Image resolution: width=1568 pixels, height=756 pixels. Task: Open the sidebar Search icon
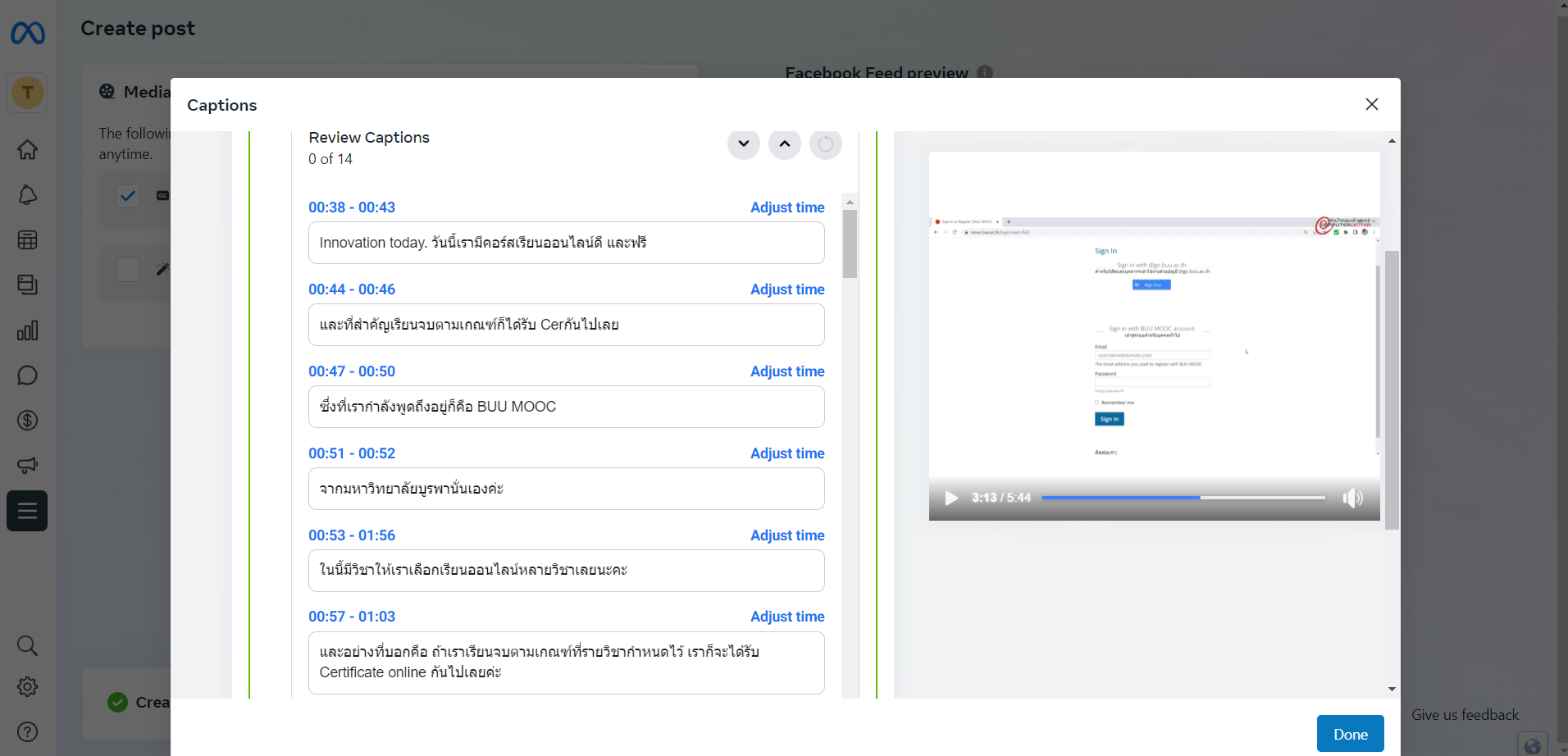point(27,645)
